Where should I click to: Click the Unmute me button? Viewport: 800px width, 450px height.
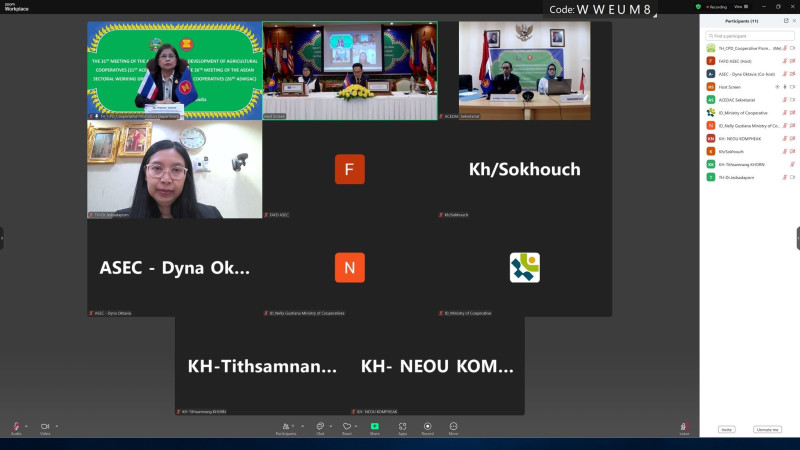pos(767,430)
